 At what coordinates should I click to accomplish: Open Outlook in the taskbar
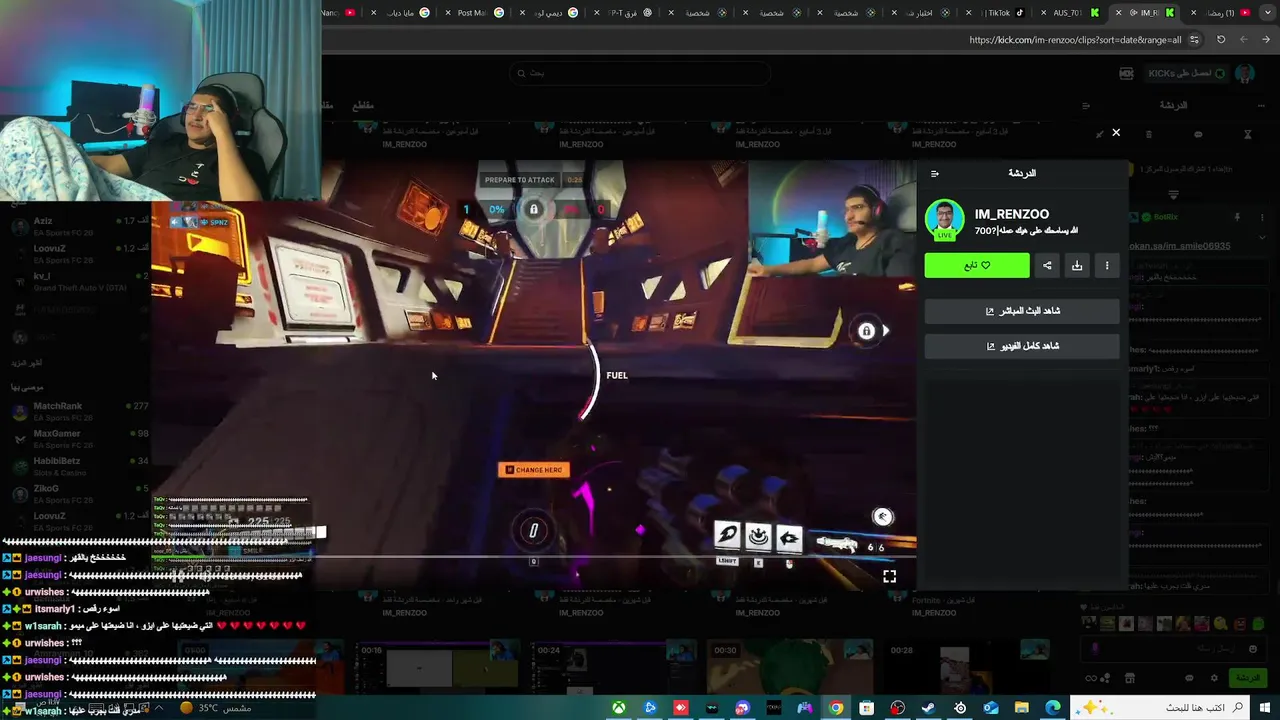tap(991, 708)
